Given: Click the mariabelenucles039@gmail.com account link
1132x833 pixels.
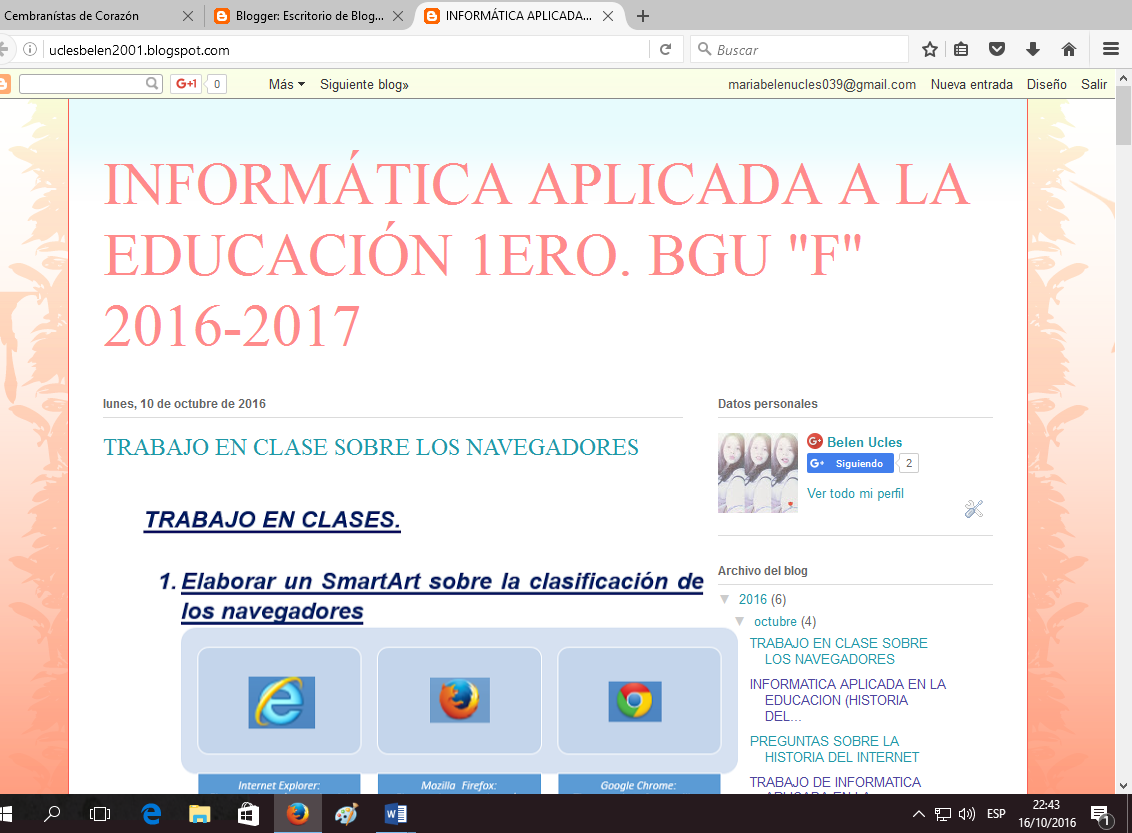Looking at the screenshot, I should 822,84.
